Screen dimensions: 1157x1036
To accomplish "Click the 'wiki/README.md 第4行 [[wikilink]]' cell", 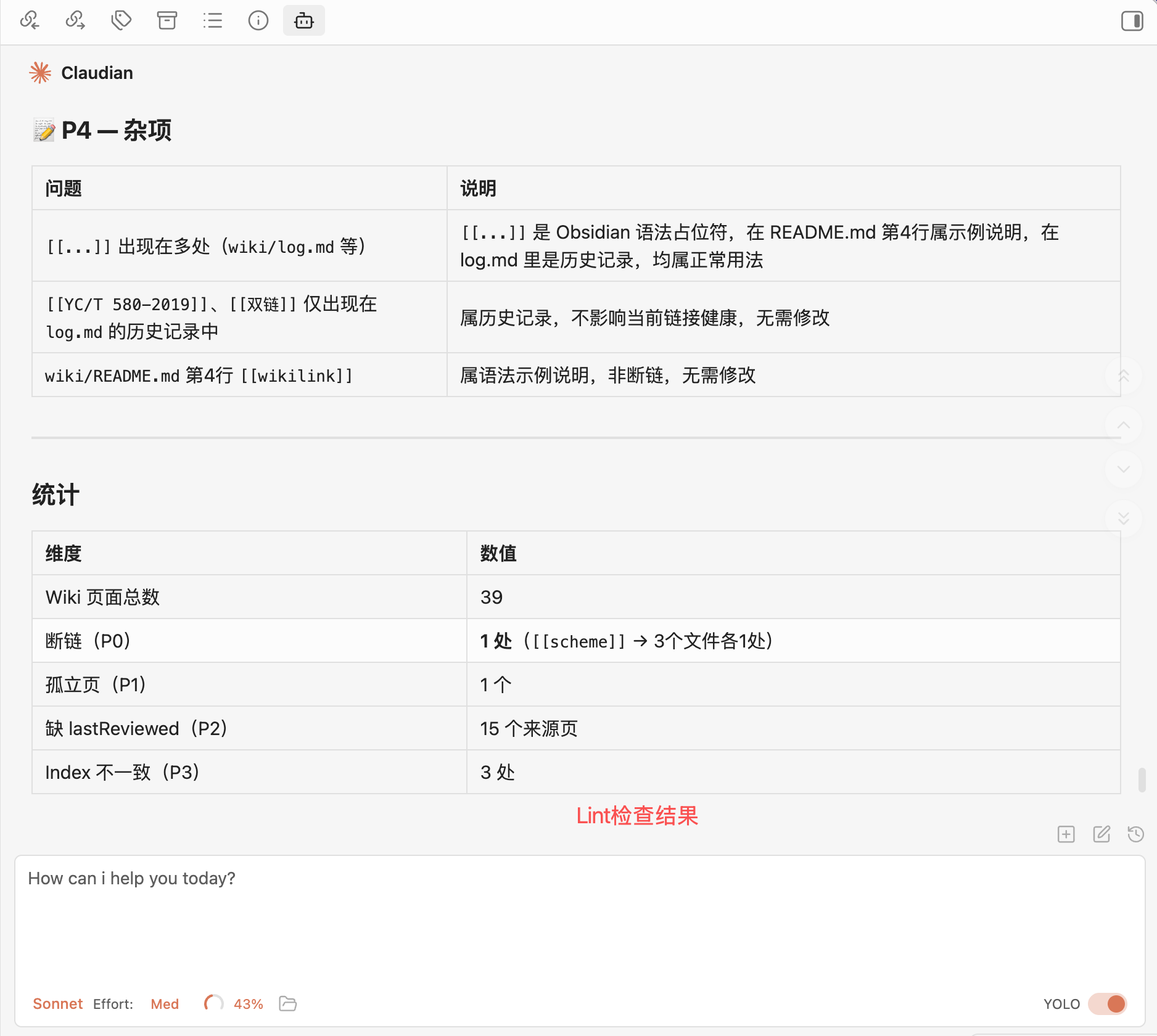I will [239, 375].
